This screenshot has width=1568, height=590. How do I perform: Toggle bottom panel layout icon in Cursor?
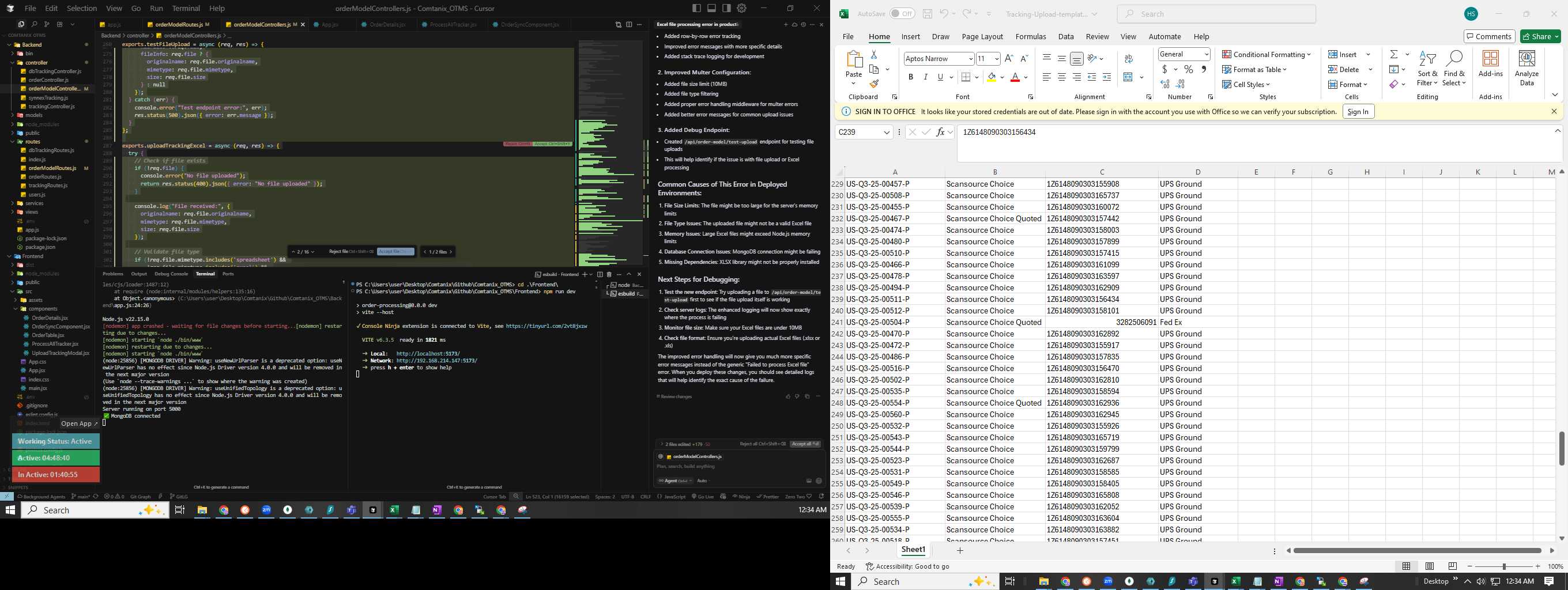[711, 8]
